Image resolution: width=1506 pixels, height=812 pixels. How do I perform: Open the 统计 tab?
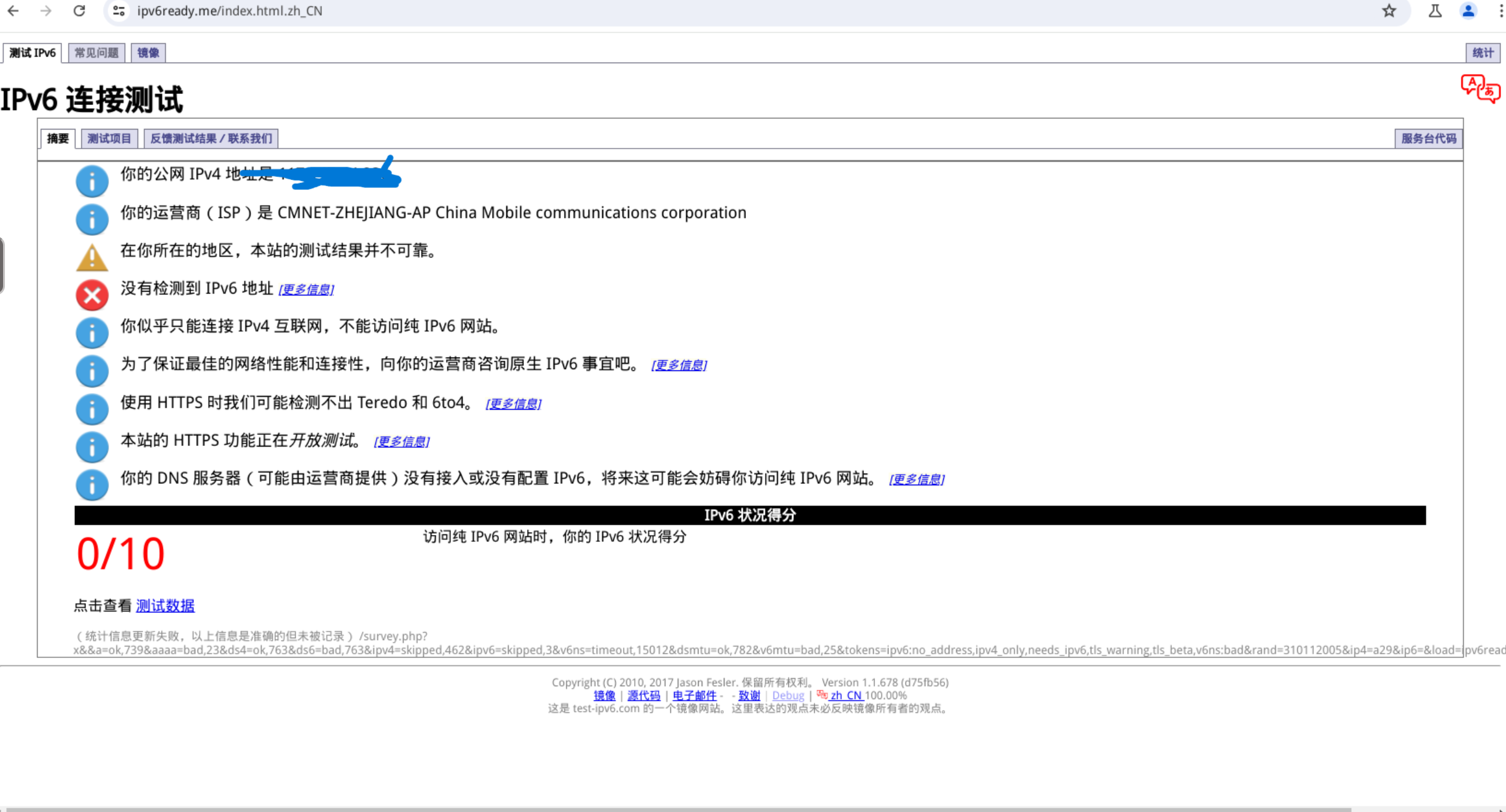coord(1483,53)
